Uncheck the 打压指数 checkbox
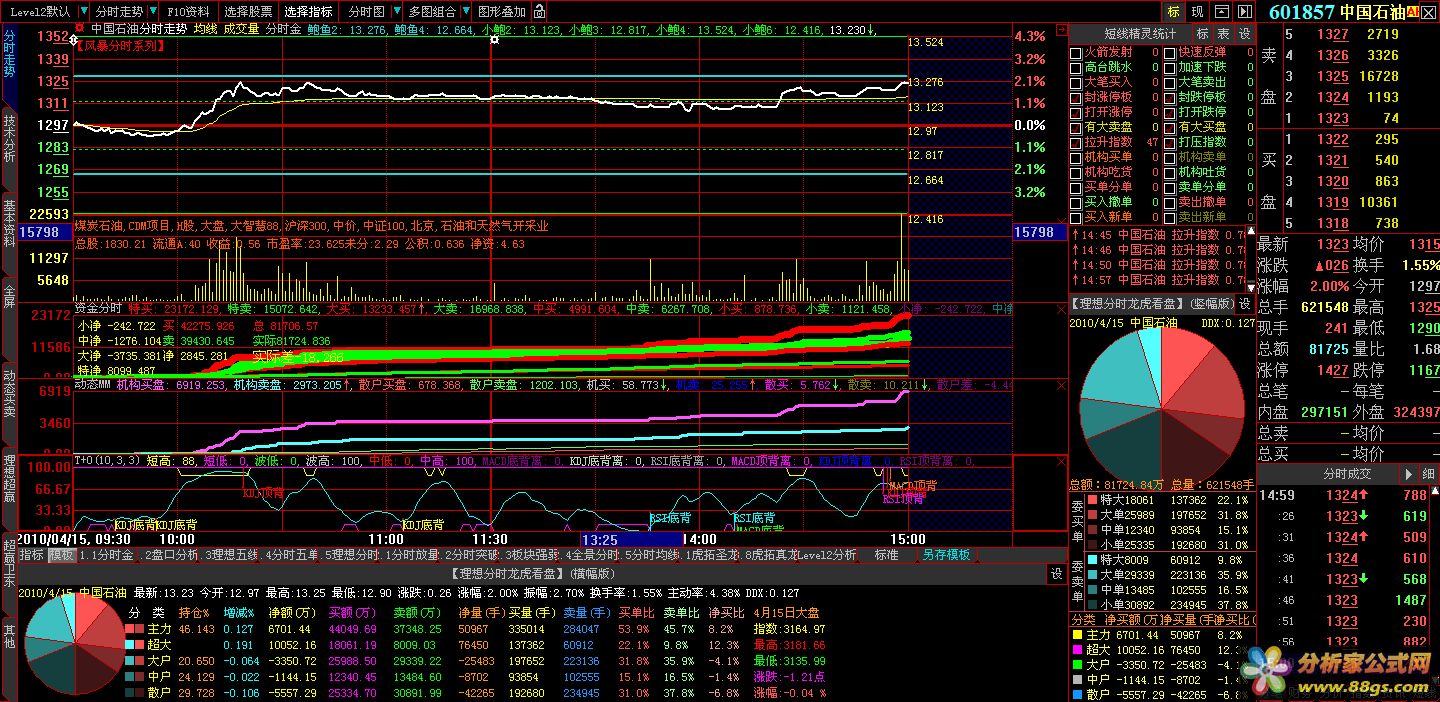 1169,142
